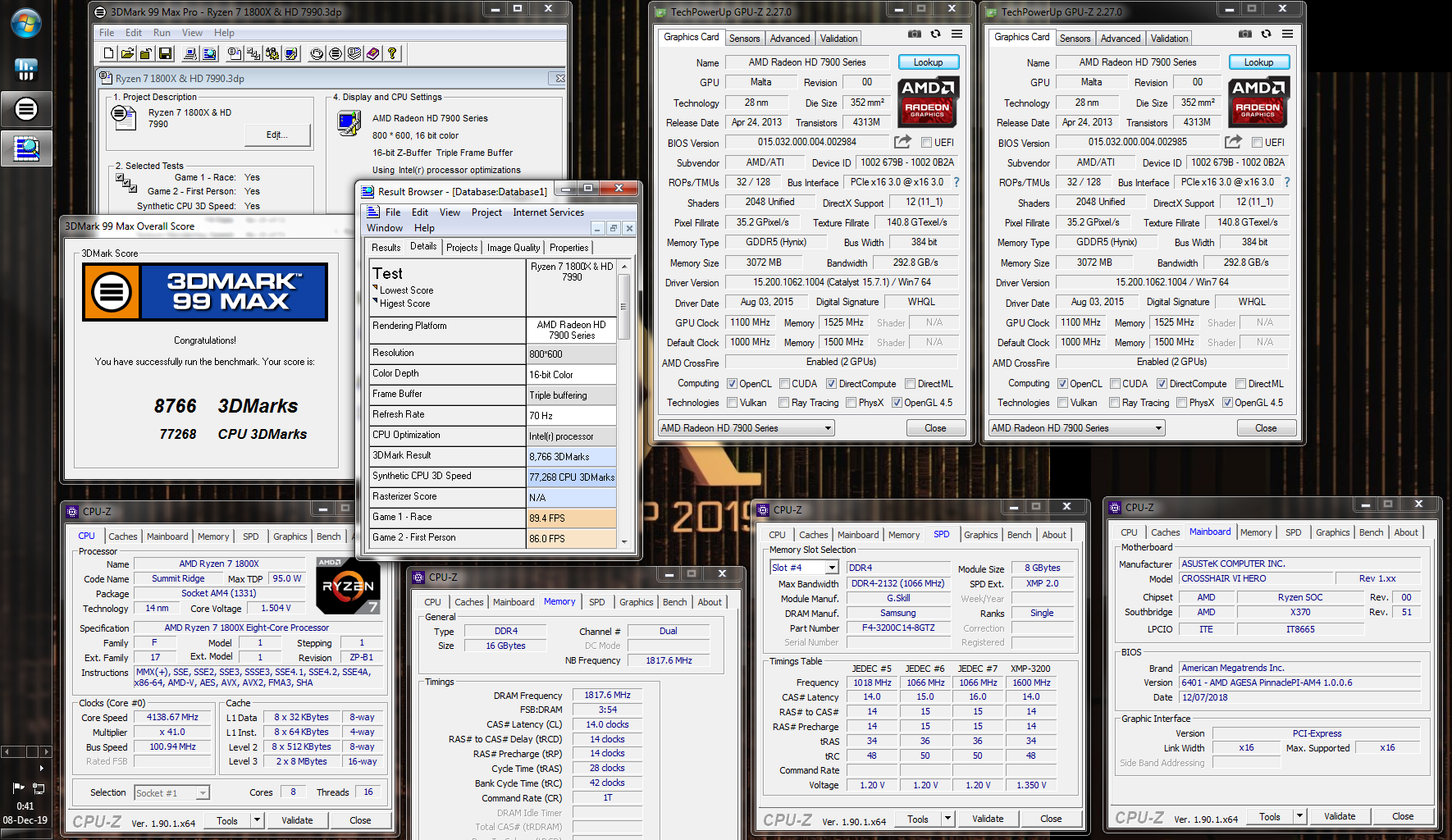Click the Display settings monitor toolbar icon
1452x840 pixels.
click(x=291, y=53)
